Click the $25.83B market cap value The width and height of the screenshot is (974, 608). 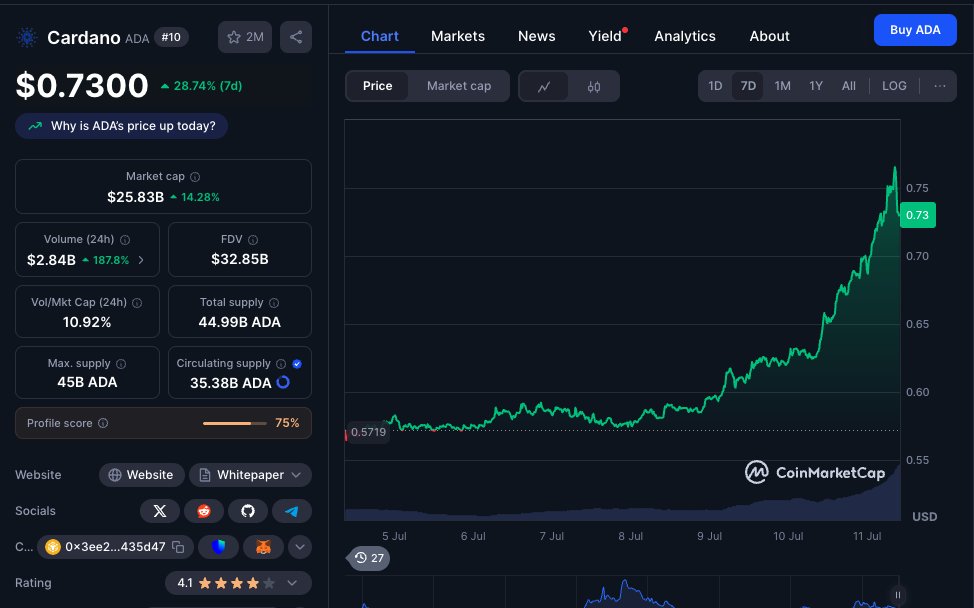click(x=135, y=197)
